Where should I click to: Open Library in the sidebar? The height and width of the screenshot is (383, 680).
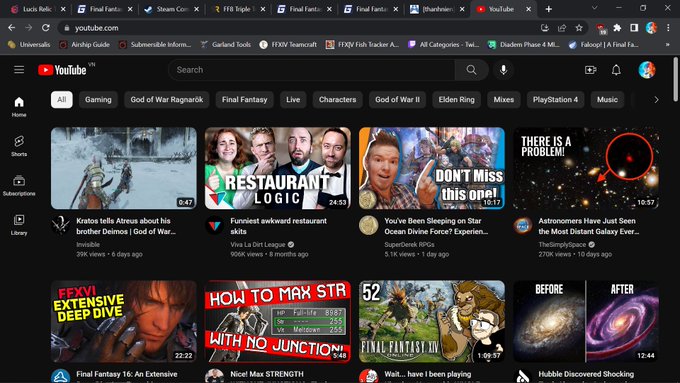coord(19,225)
